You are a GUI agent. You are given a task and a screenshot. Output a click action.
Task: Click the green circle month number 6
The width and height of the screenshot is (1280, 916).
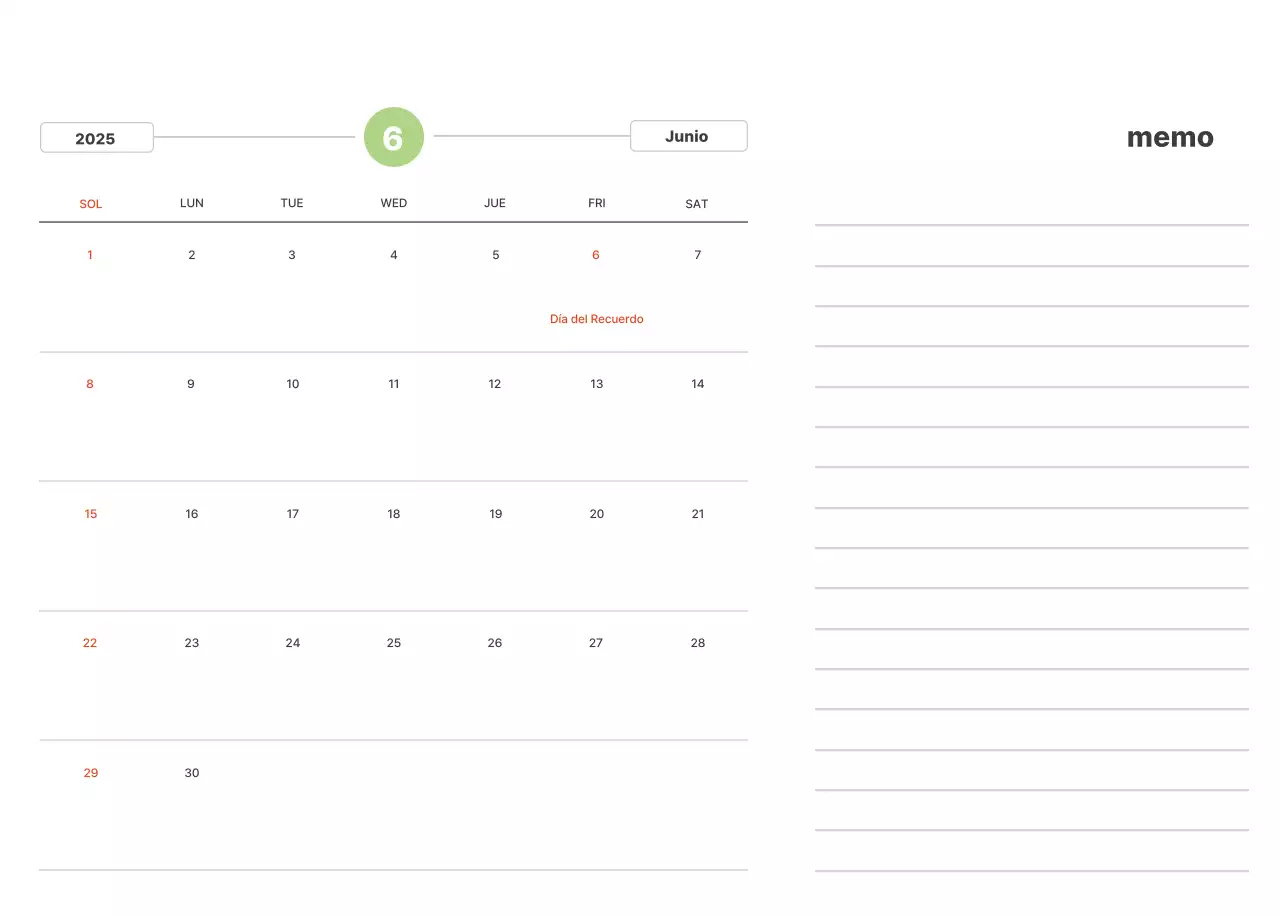(x=394, y=137)
